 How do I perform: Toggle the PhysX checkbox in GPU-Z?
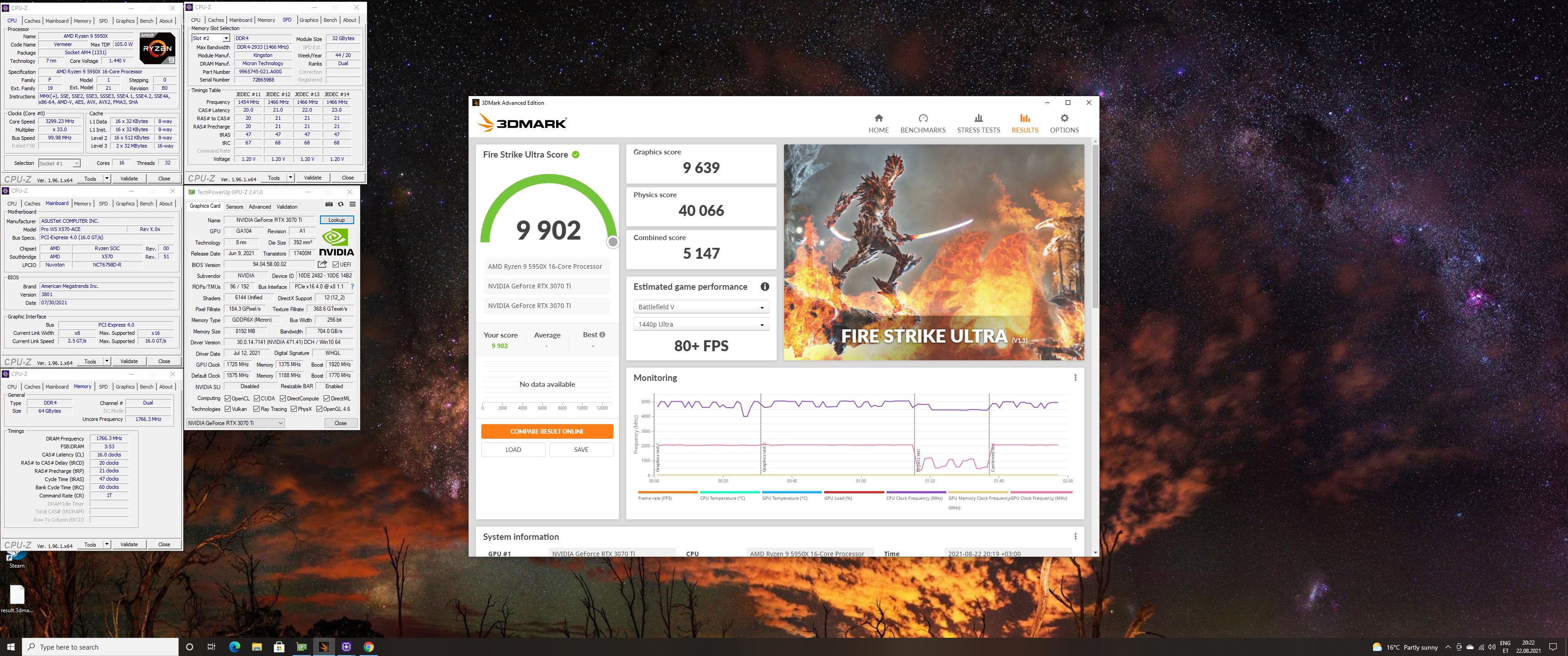(x=294, y=409)
